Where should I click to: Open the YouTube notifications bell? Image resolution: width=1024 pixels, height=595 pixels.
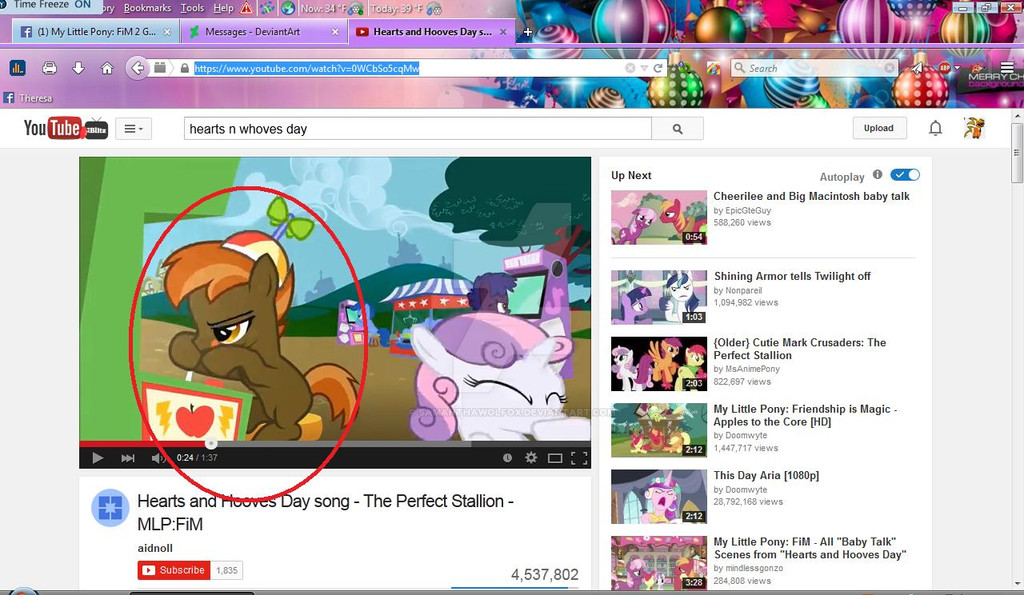click(x=936, y=128)
